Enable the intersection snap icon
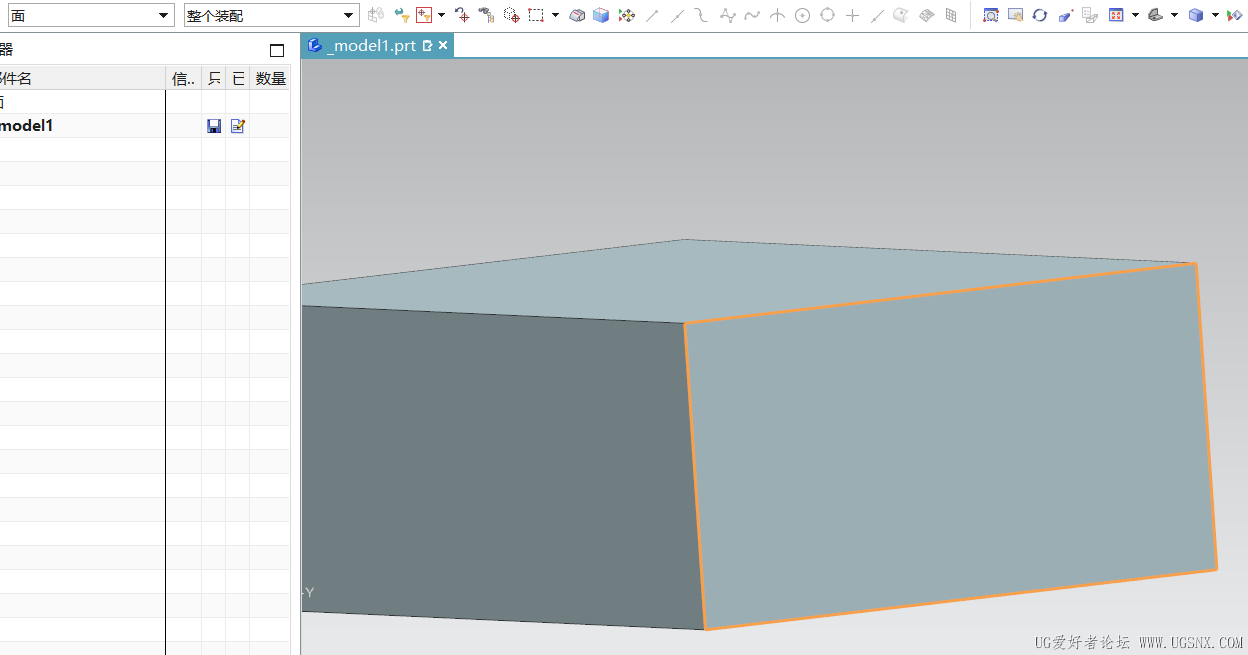This screenshot has width=1248, height=655. [x=777, y=15]
